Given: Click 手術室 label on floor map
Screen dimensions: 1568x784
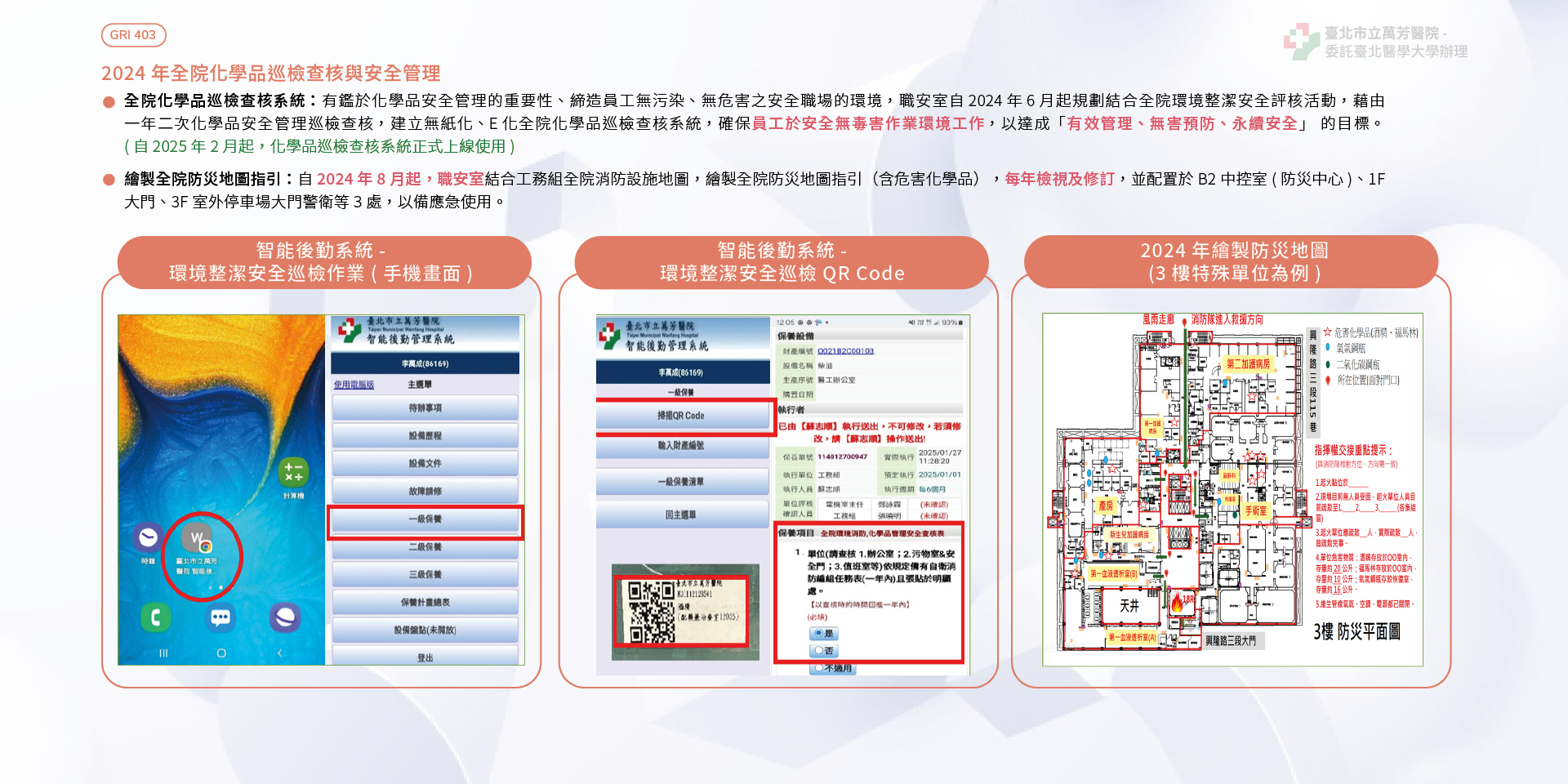Looking at the screenshot, I should pos(1255,510).
